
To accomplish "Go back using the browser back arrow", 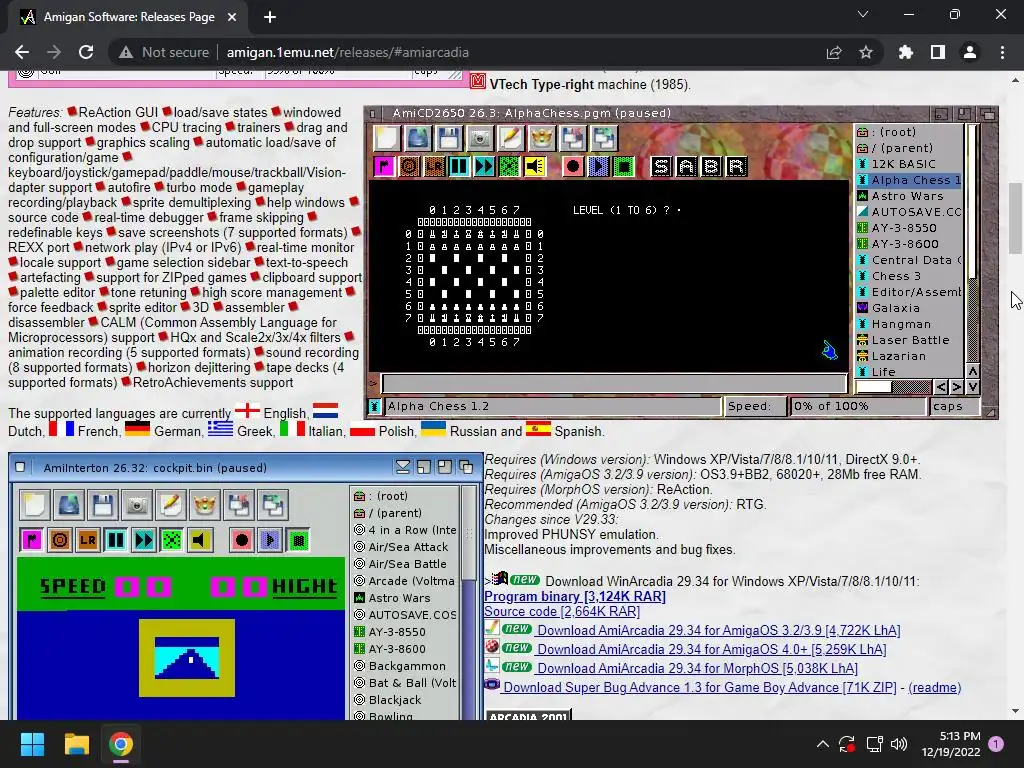I will tap(22, 52).
